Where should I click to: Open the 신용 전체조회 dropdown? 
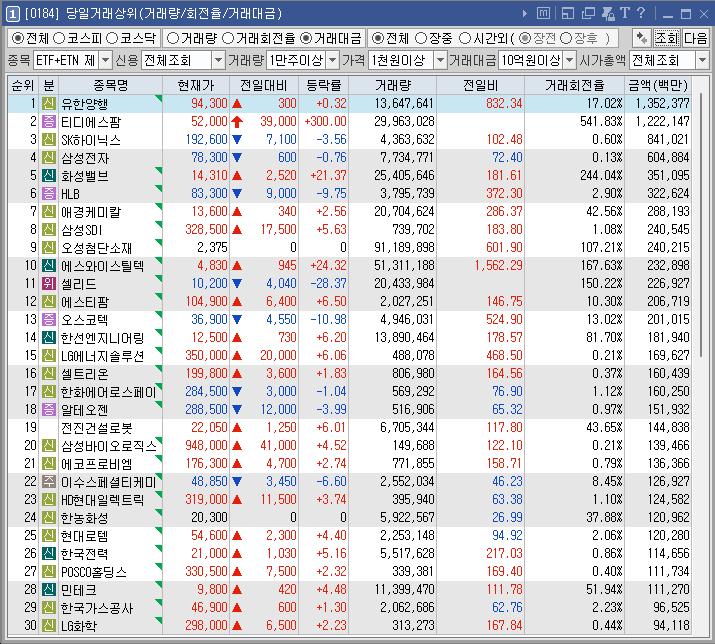coord(219,60)
